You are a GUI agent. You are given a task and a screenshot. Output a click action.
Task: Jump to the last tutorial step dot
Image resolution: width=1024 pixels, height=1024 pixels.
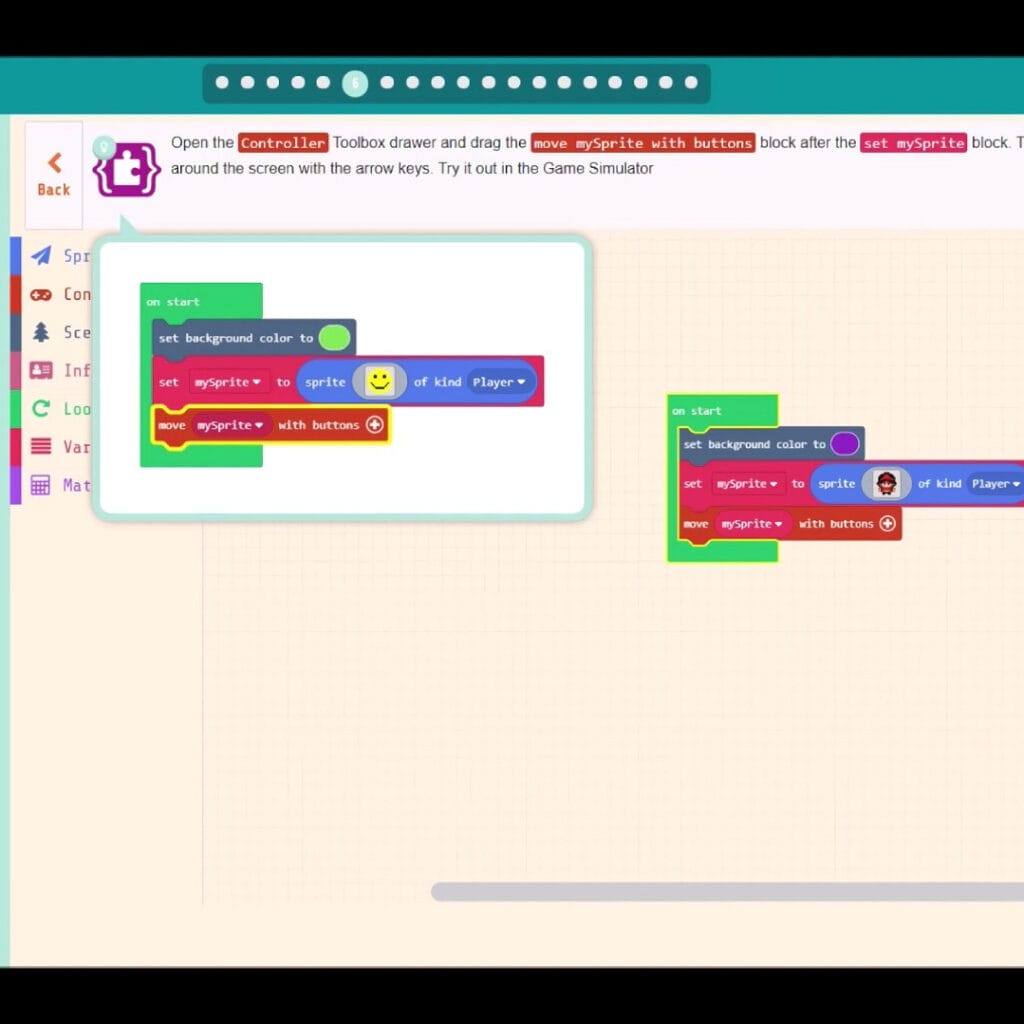(x=691, y=82)
